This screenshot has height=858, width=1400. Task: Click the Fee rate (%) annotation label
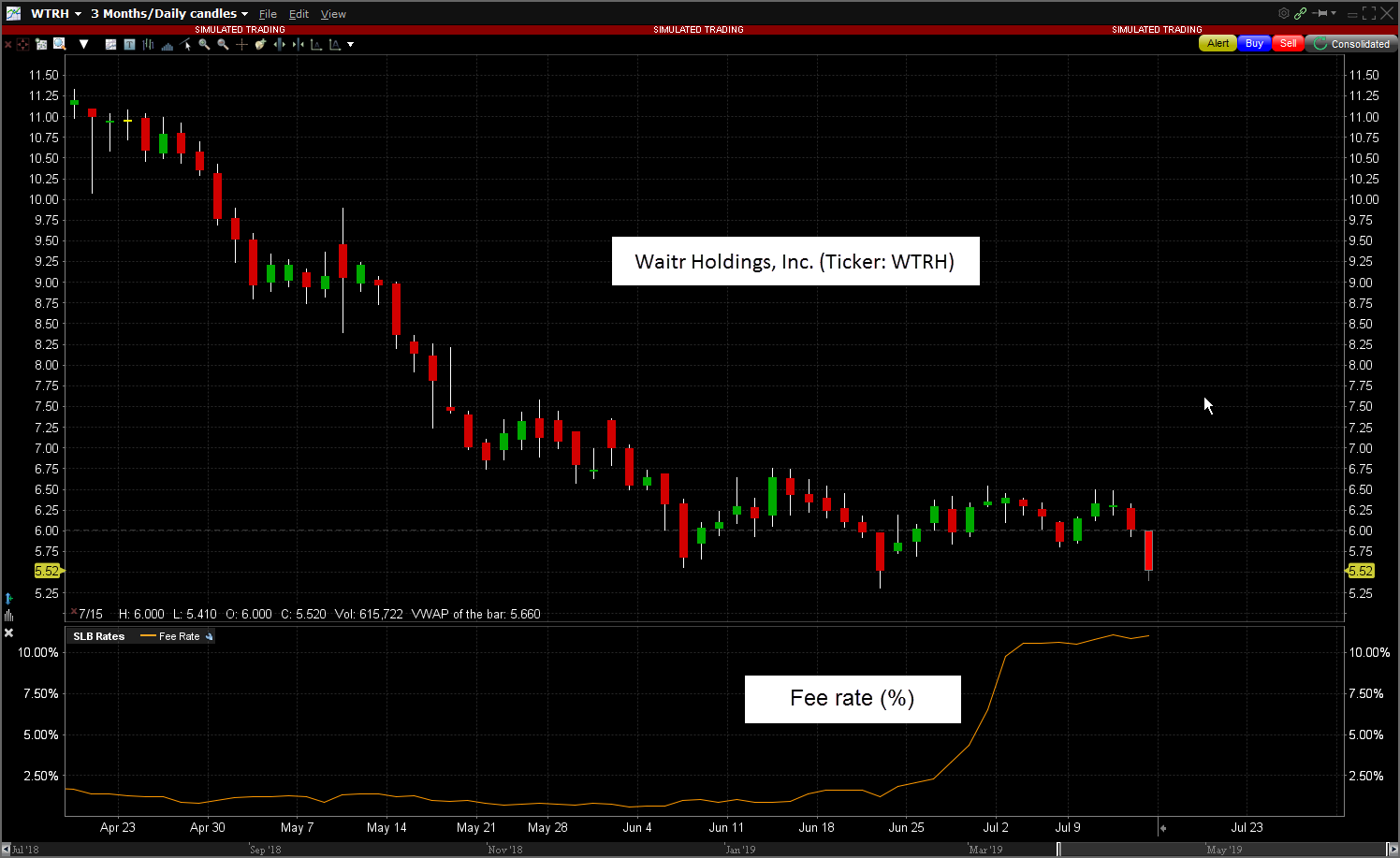coord(853,699)
